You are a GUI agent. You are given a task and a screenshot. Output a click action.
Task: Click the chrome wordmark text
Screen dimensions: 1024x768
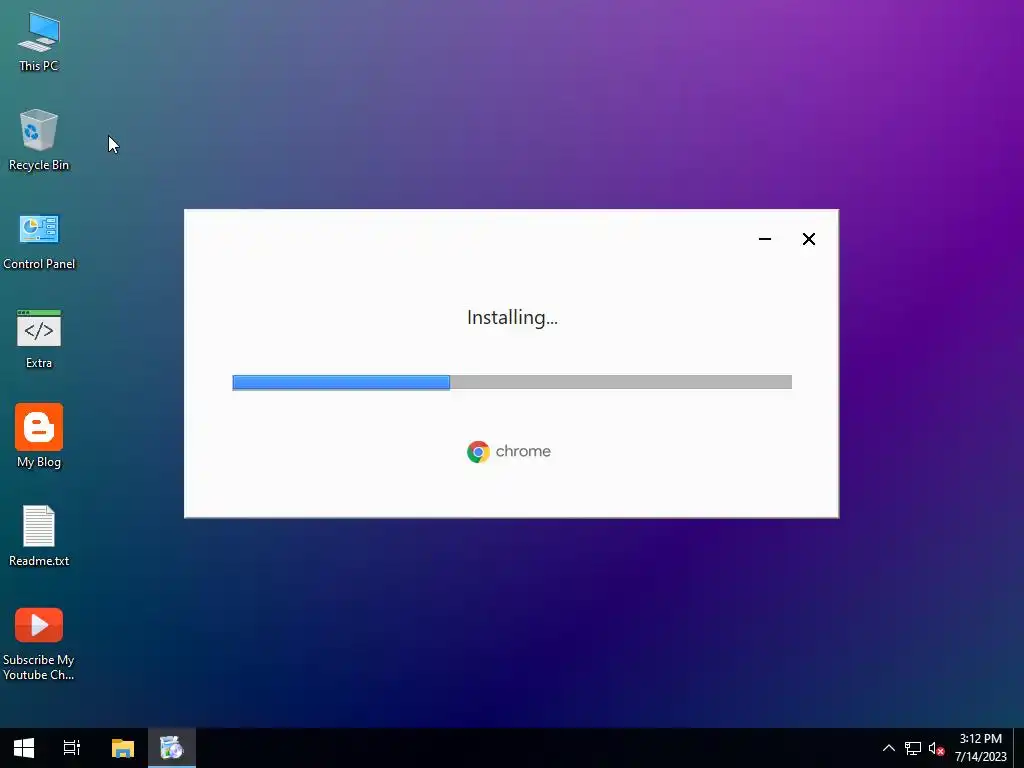[523, 451]
